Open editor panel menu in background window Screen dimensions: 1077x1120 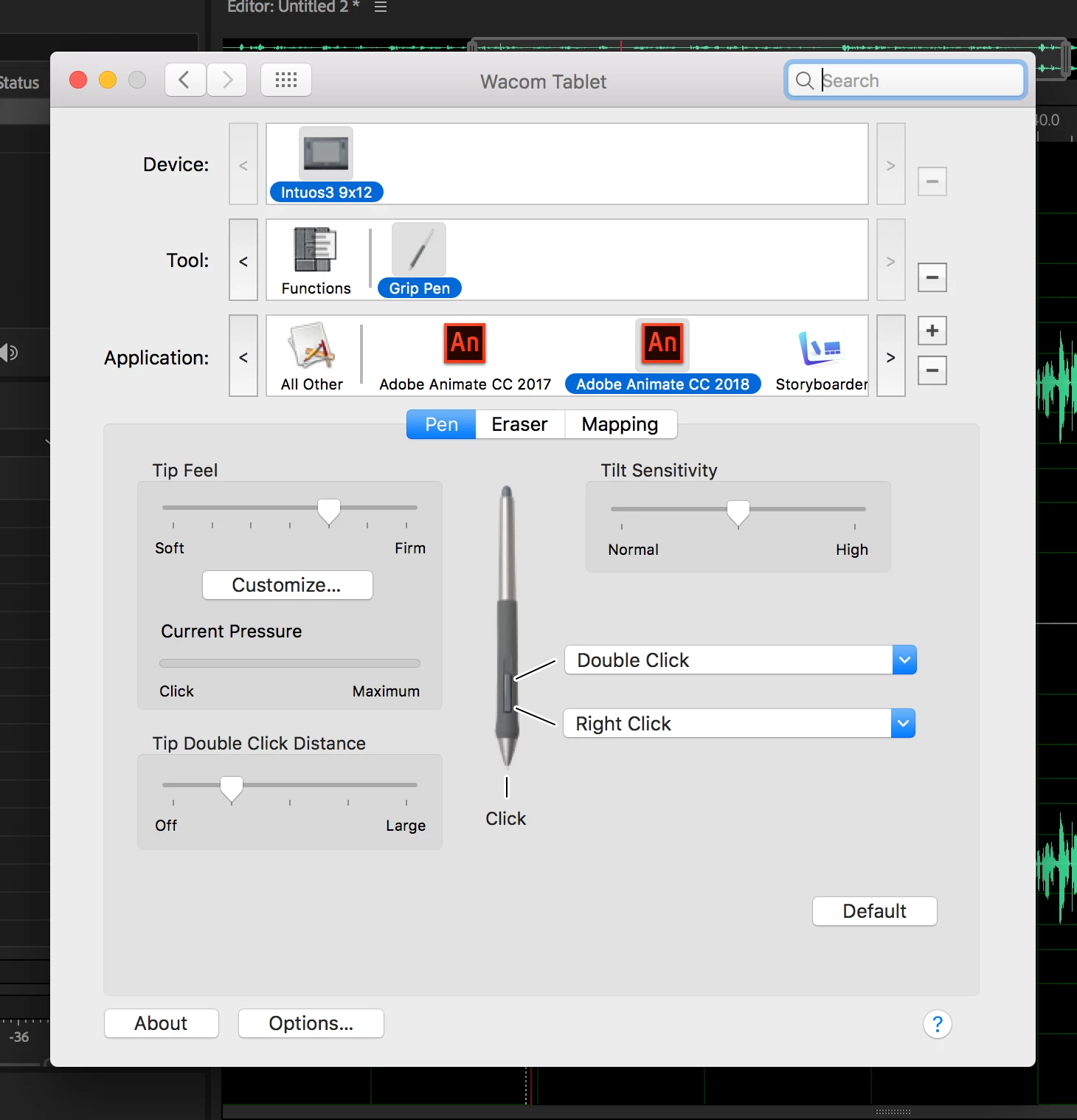(x=381, y=7)
